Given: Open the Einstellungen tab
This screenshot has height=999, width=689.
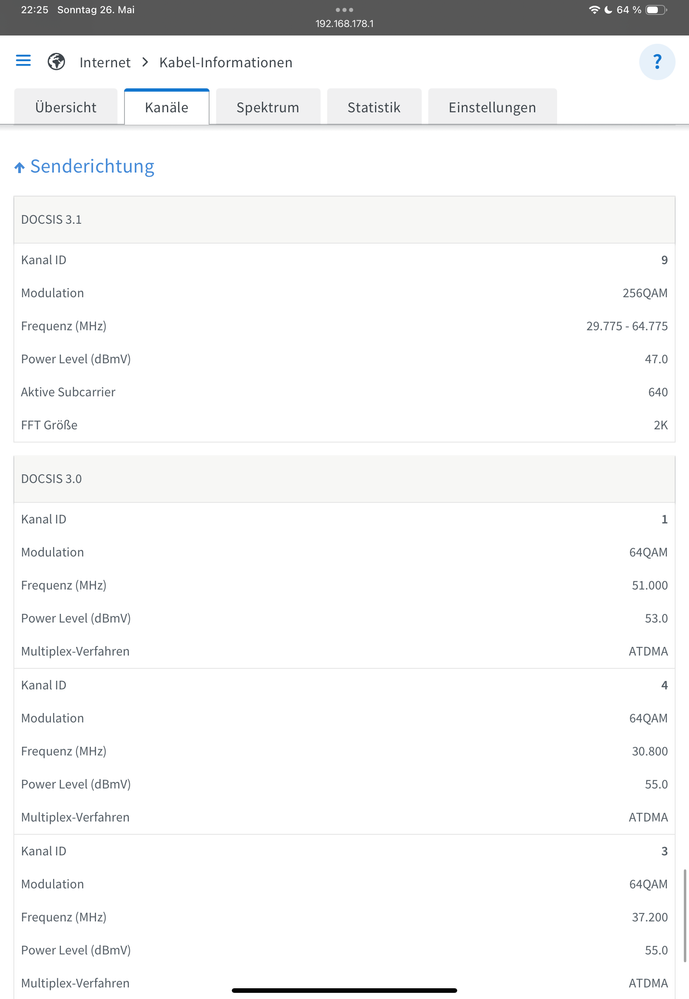Looking at the screenshot, I should click(492, 107).
